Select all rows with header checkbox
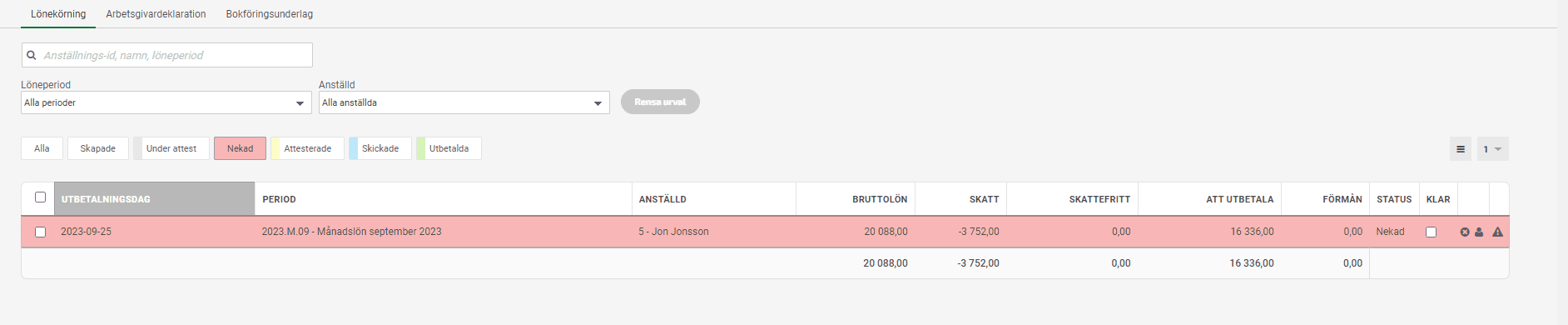 pos(40,197)
